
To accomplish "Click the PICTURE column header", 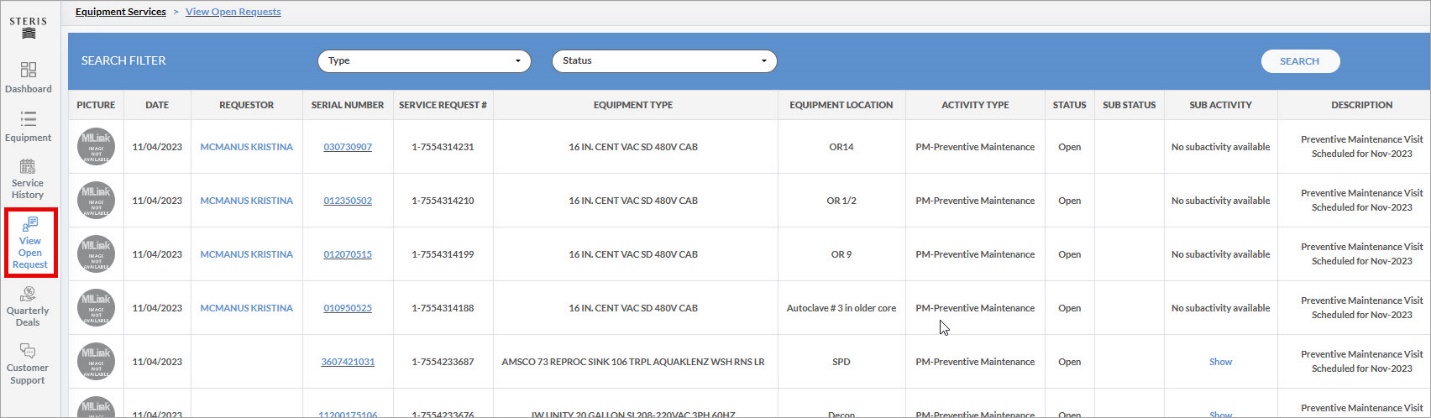I will pos(96,105).
